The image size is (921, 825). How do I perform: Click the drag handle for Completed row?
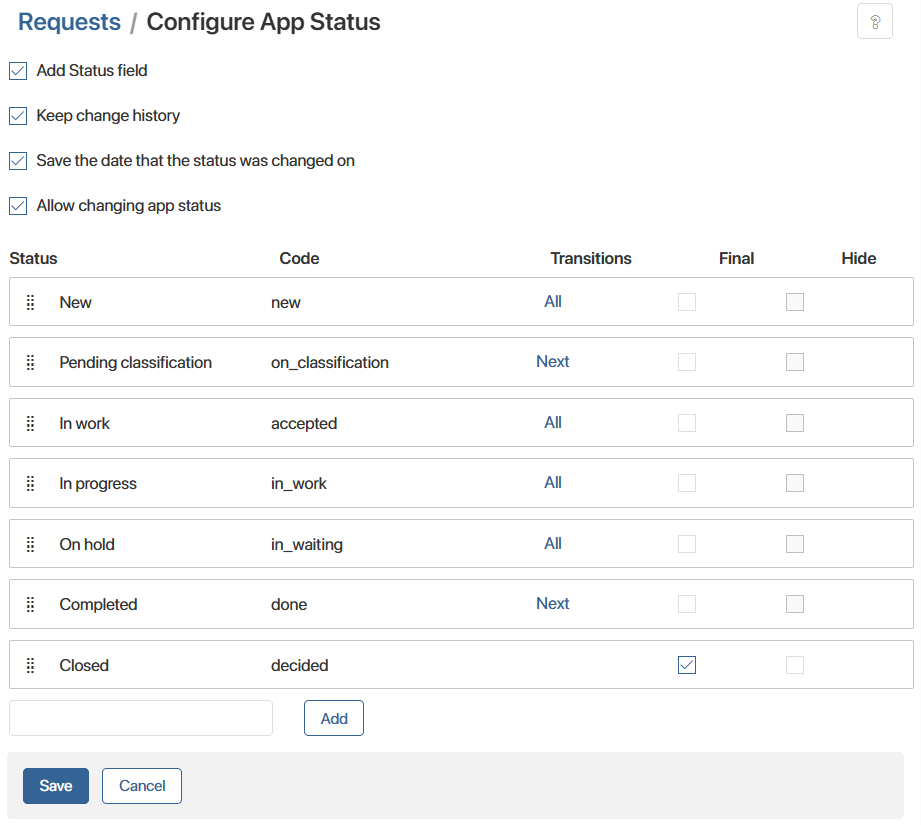click(30, 604)
